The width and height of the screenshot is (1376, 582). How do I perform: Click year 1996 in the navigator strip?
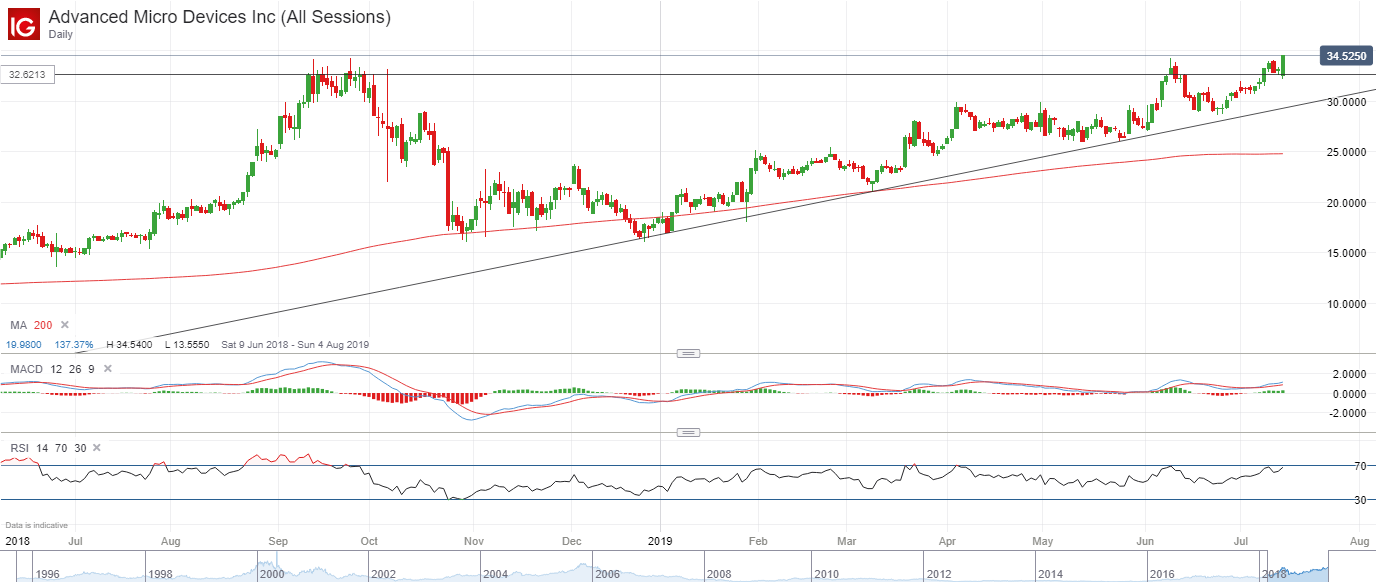click(x=50, y=574)
